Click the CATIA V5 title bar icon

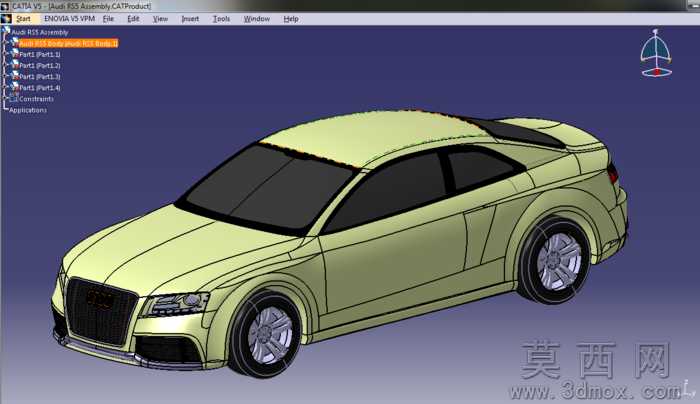(x=5, y=6)
